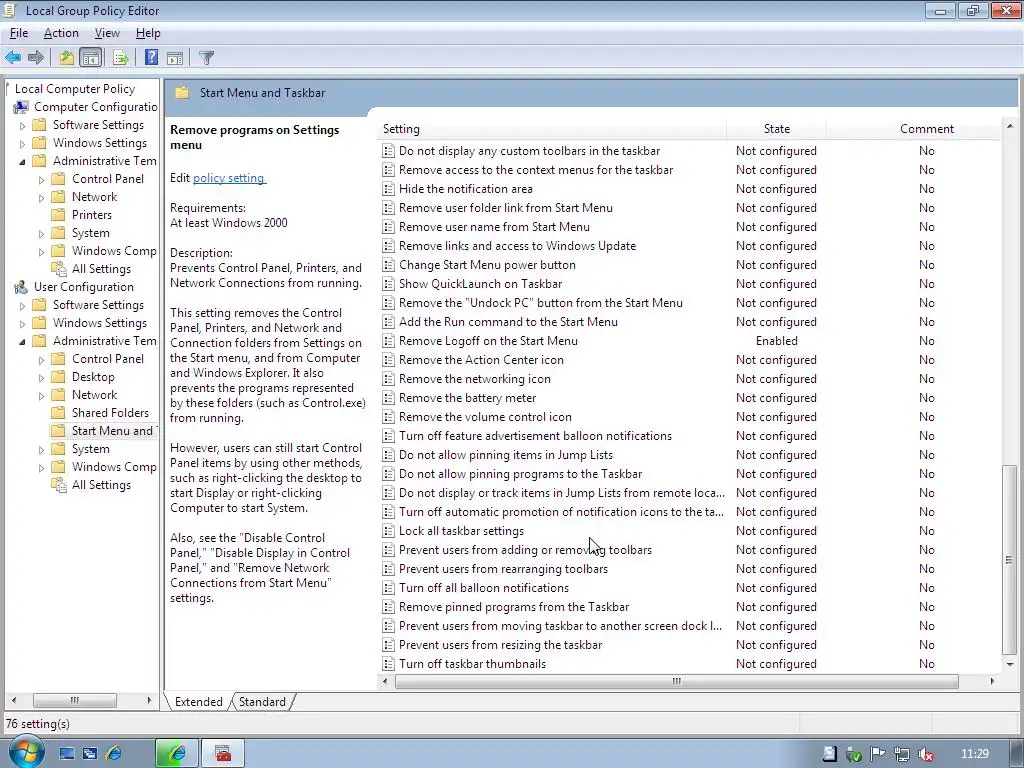Click the Forward arrow toolbar icon

[x=36, y=57]
